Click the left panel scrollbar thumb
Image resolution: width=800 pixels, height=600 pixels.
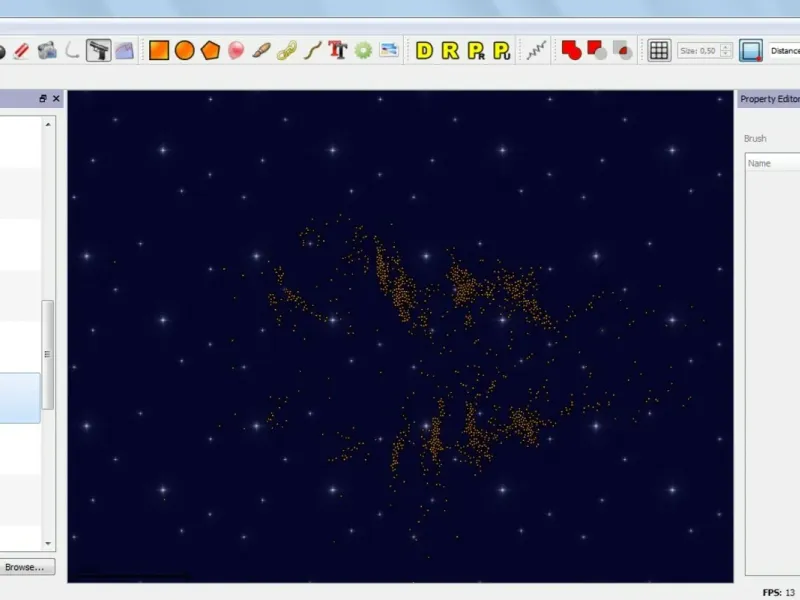(x=47, y=354)
